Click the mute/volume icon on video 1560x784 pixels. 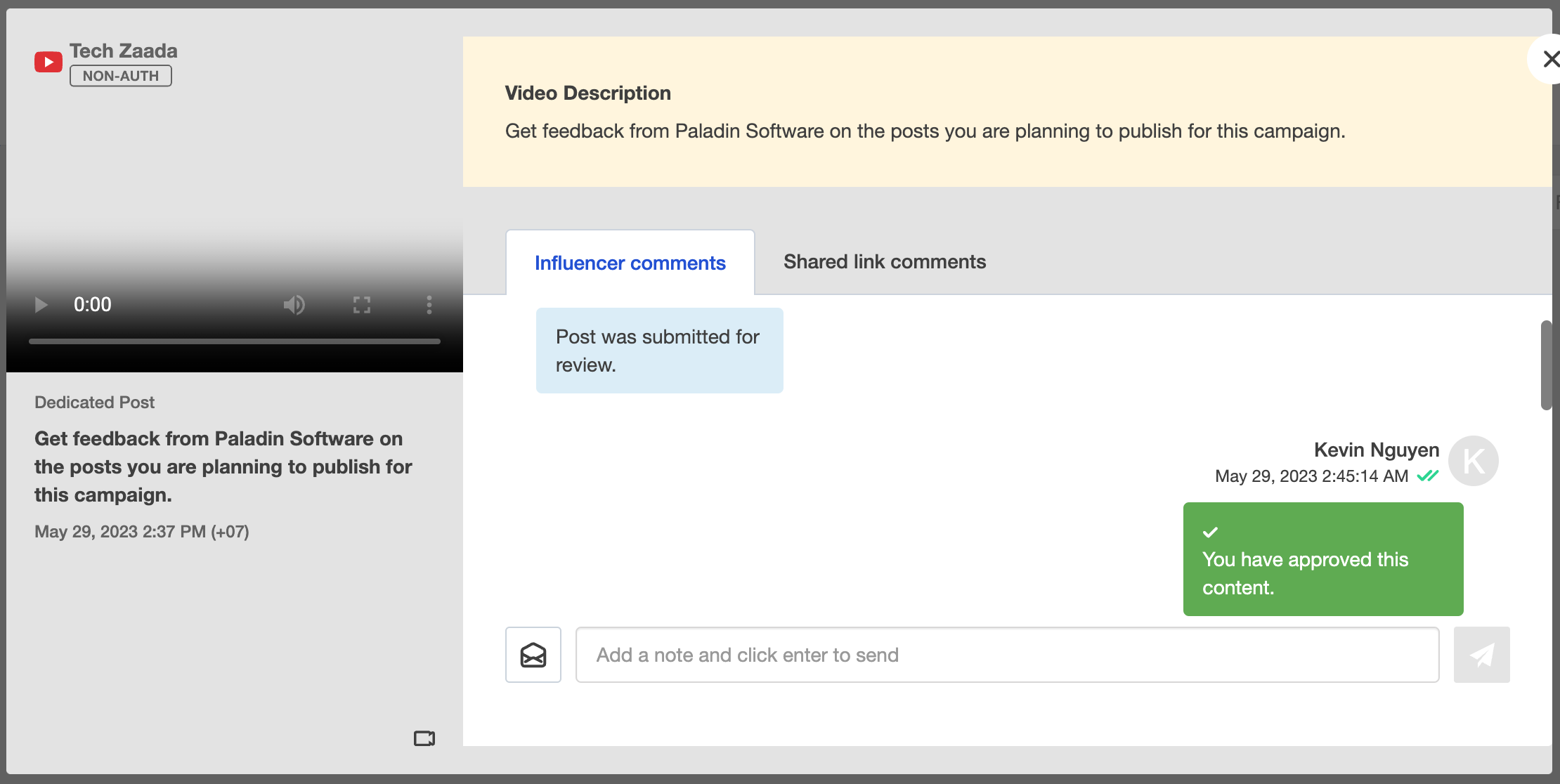tap(295, 303)
